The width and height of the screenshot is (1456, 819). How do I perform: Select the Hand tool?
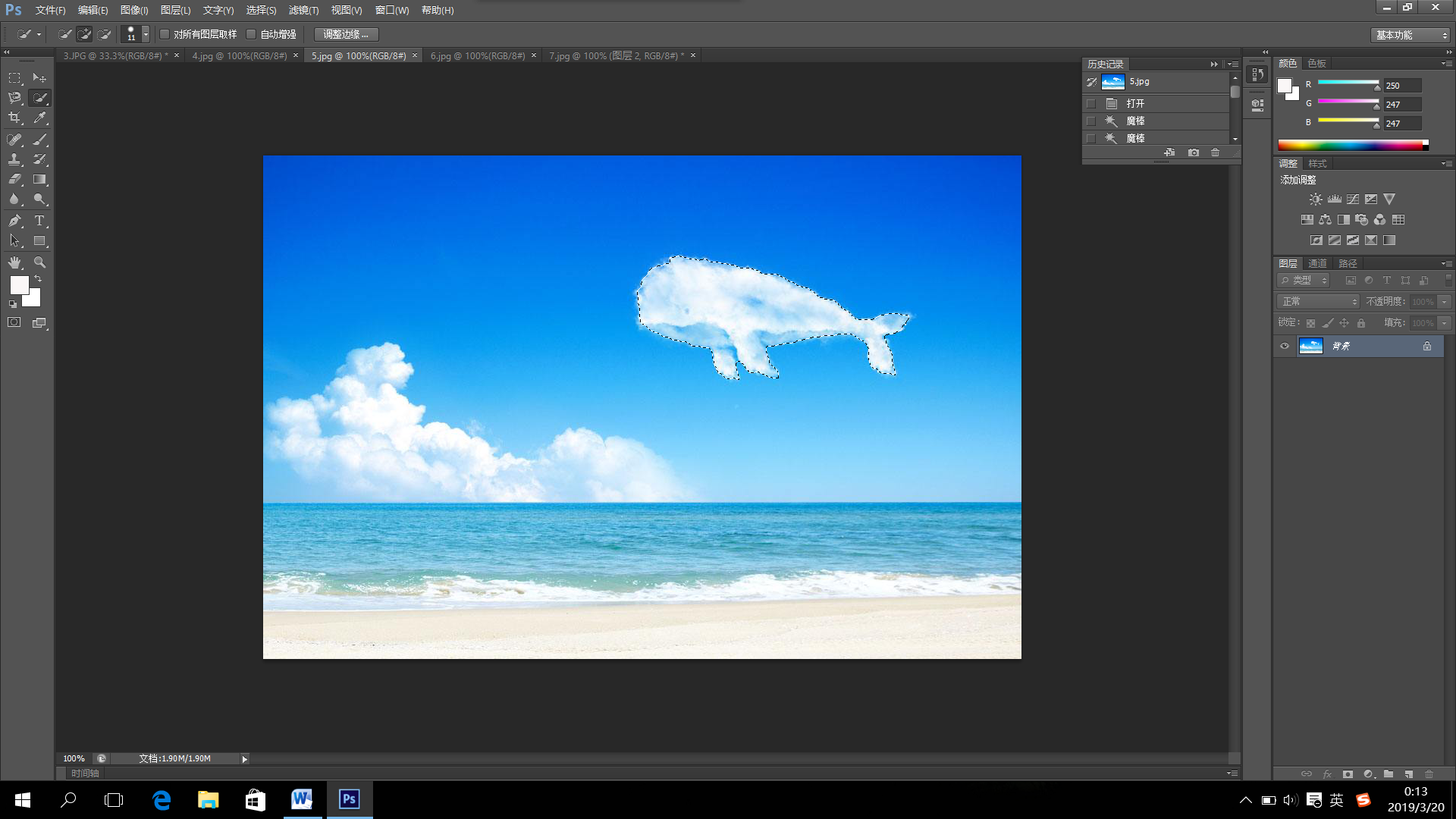(14, 262)
